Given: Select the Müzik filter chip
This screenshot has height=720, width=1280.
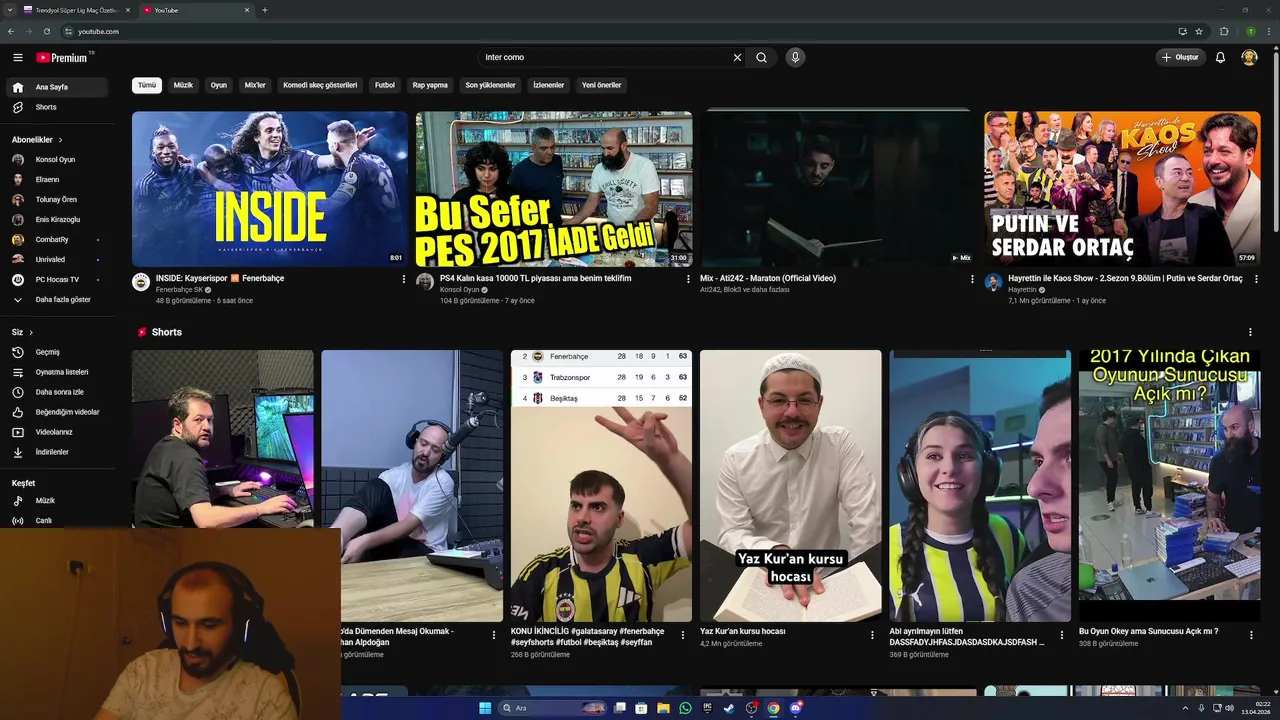Looking at the screenshot, I should (x=183, y=85).
